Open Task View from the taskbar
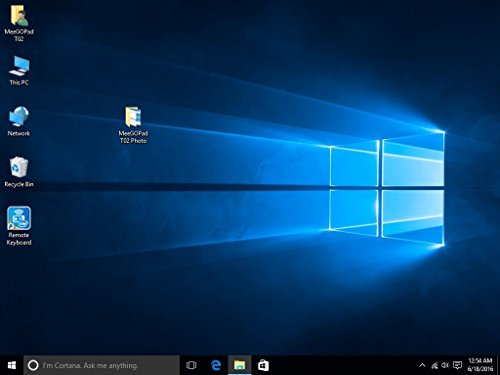500x375 pixels. [191, 365]
